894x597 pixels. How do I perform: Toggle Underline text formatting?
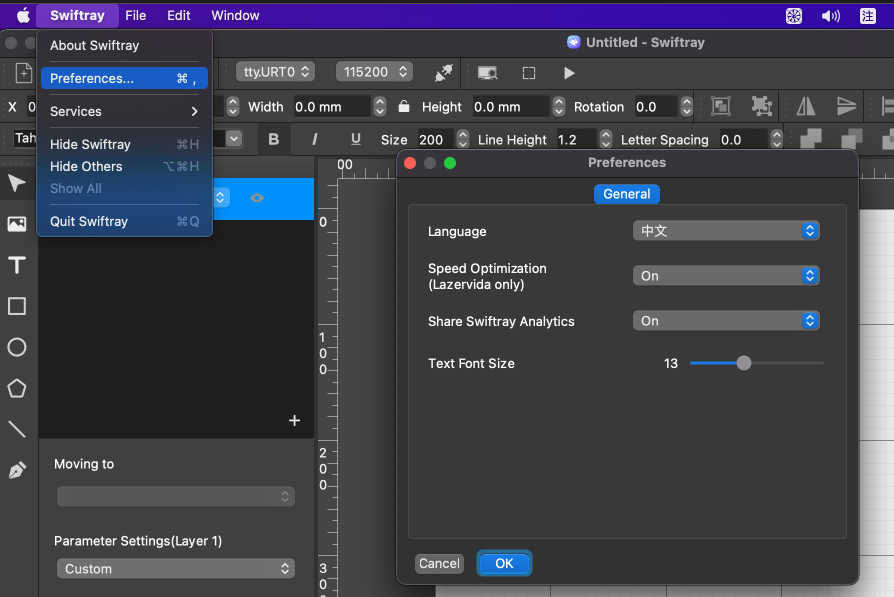pos(356,139)
